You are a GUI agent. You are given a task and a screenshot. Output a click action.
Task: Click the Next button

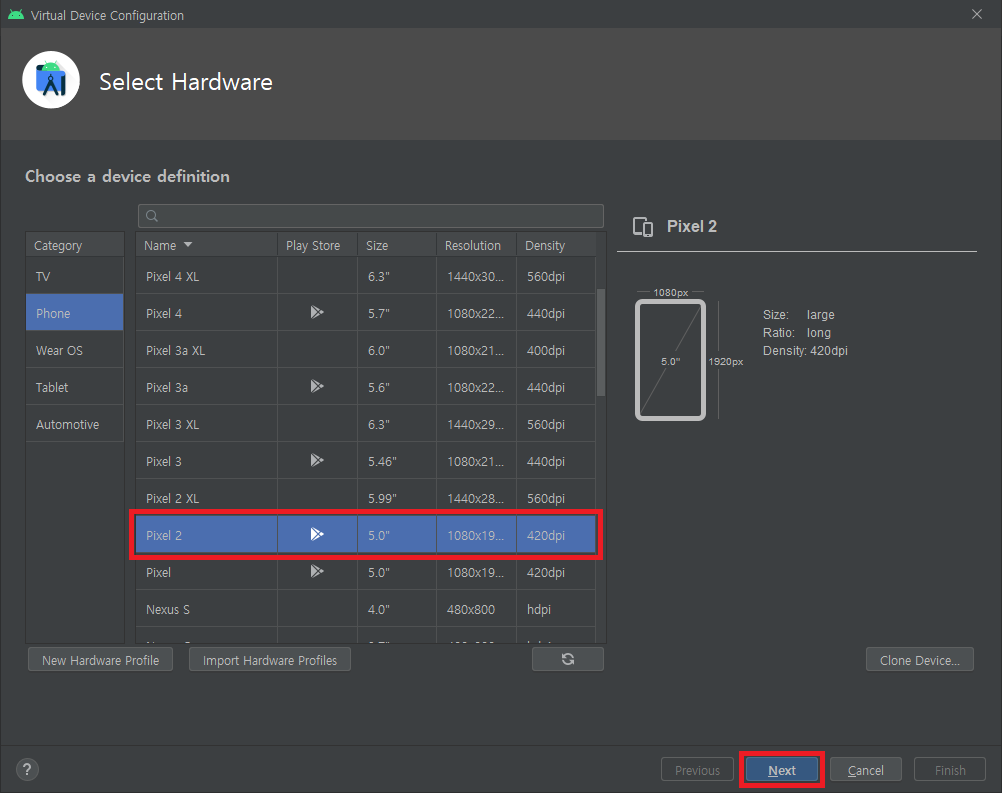click(782, 770)
